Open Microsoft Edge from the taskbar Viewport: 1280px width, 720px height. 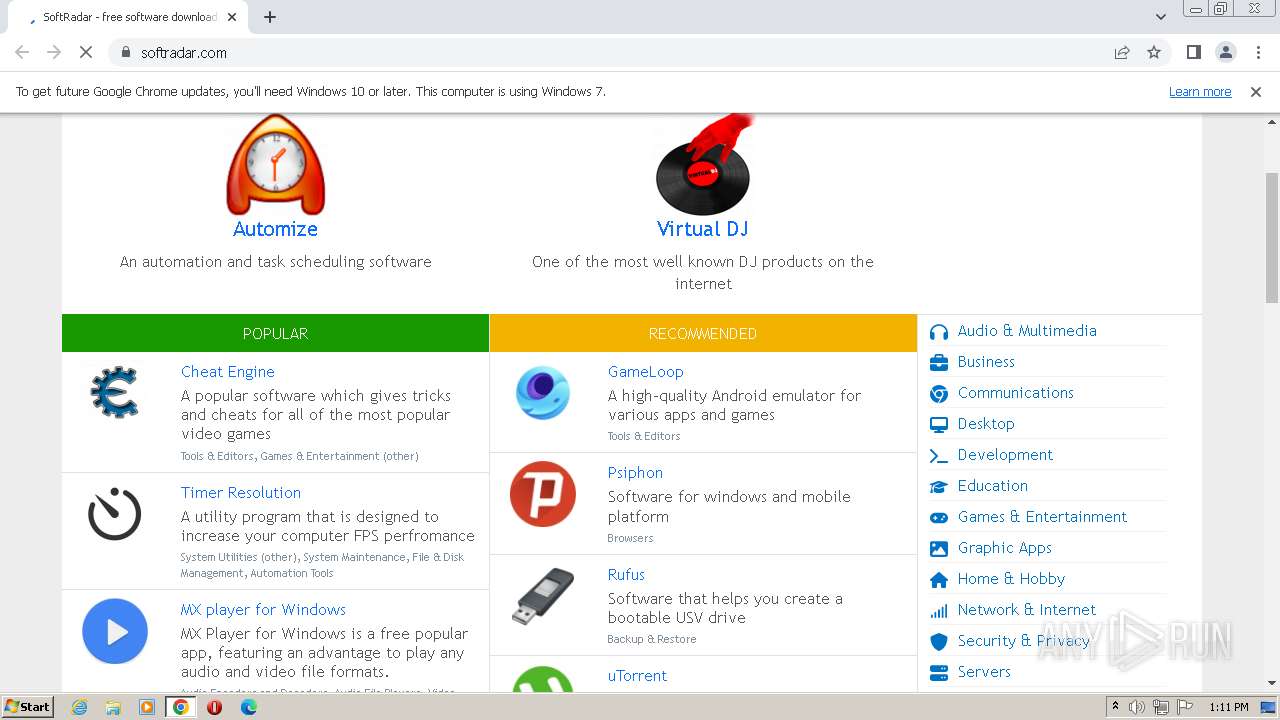click(x=249, y=707)
